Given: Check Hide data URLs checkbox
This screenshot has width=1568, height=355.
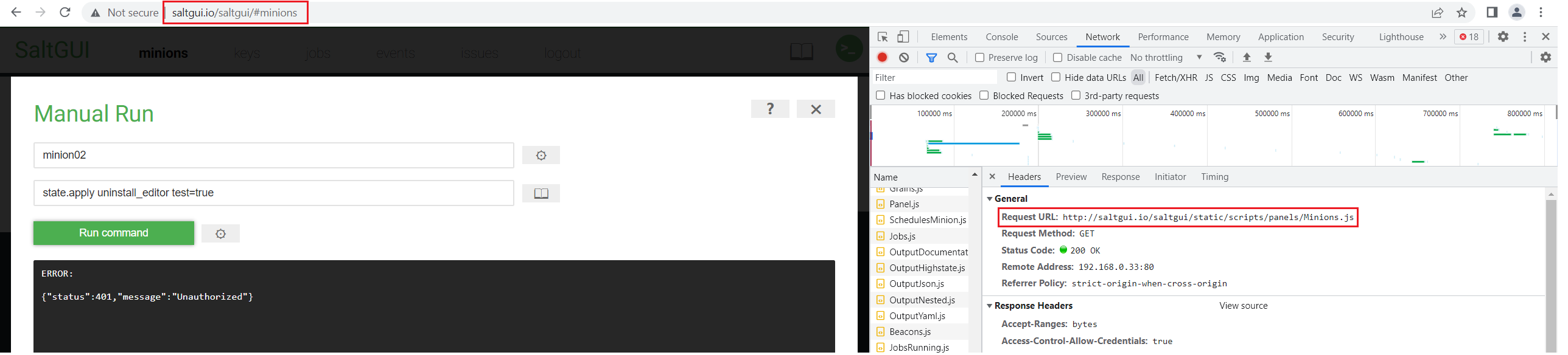Looking at the screenshot, I should (x=1055, y=77).
